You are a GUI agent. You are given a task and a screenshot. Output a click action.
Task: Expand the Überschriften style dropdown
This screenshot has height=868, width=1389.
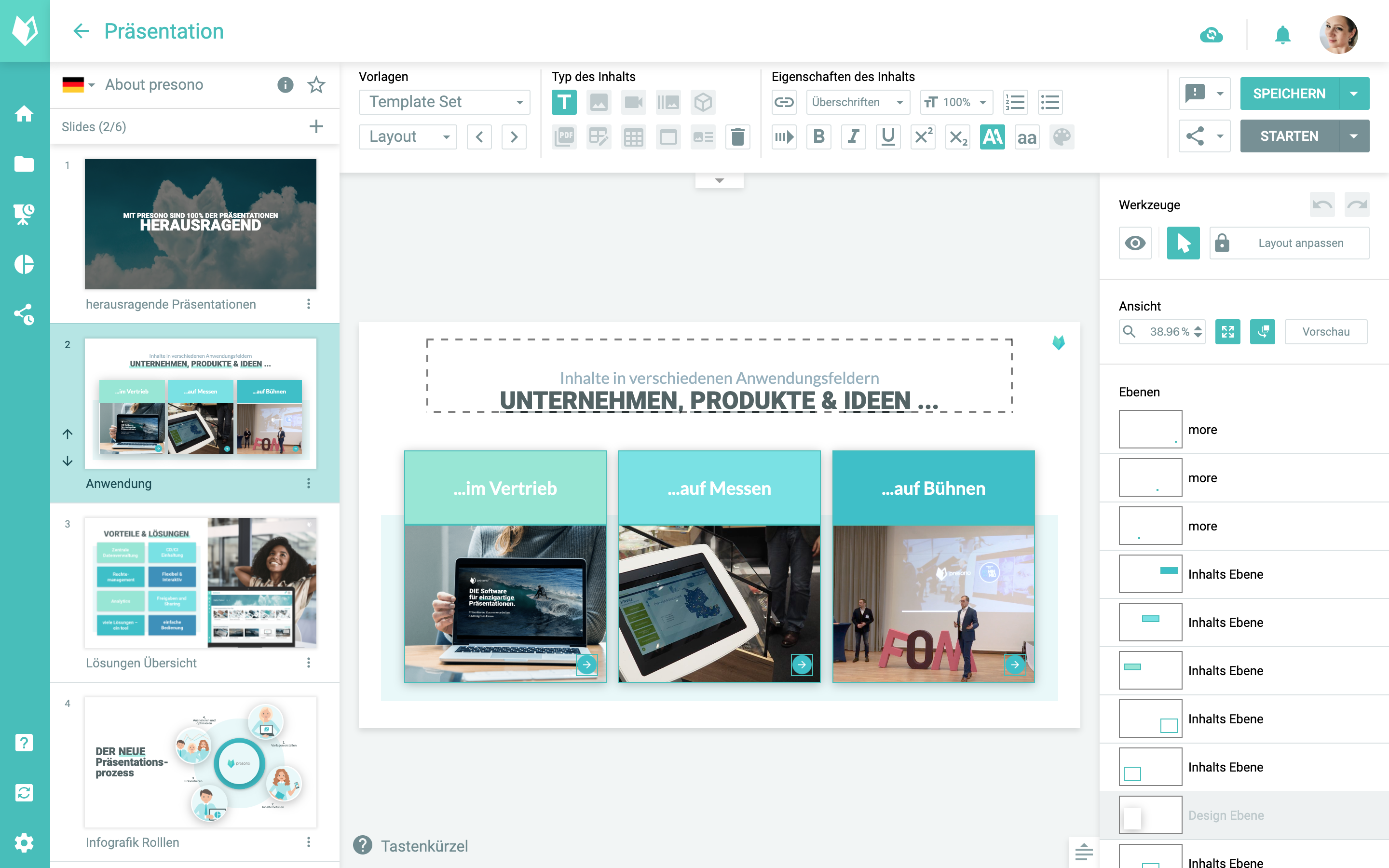coord(858,102)
